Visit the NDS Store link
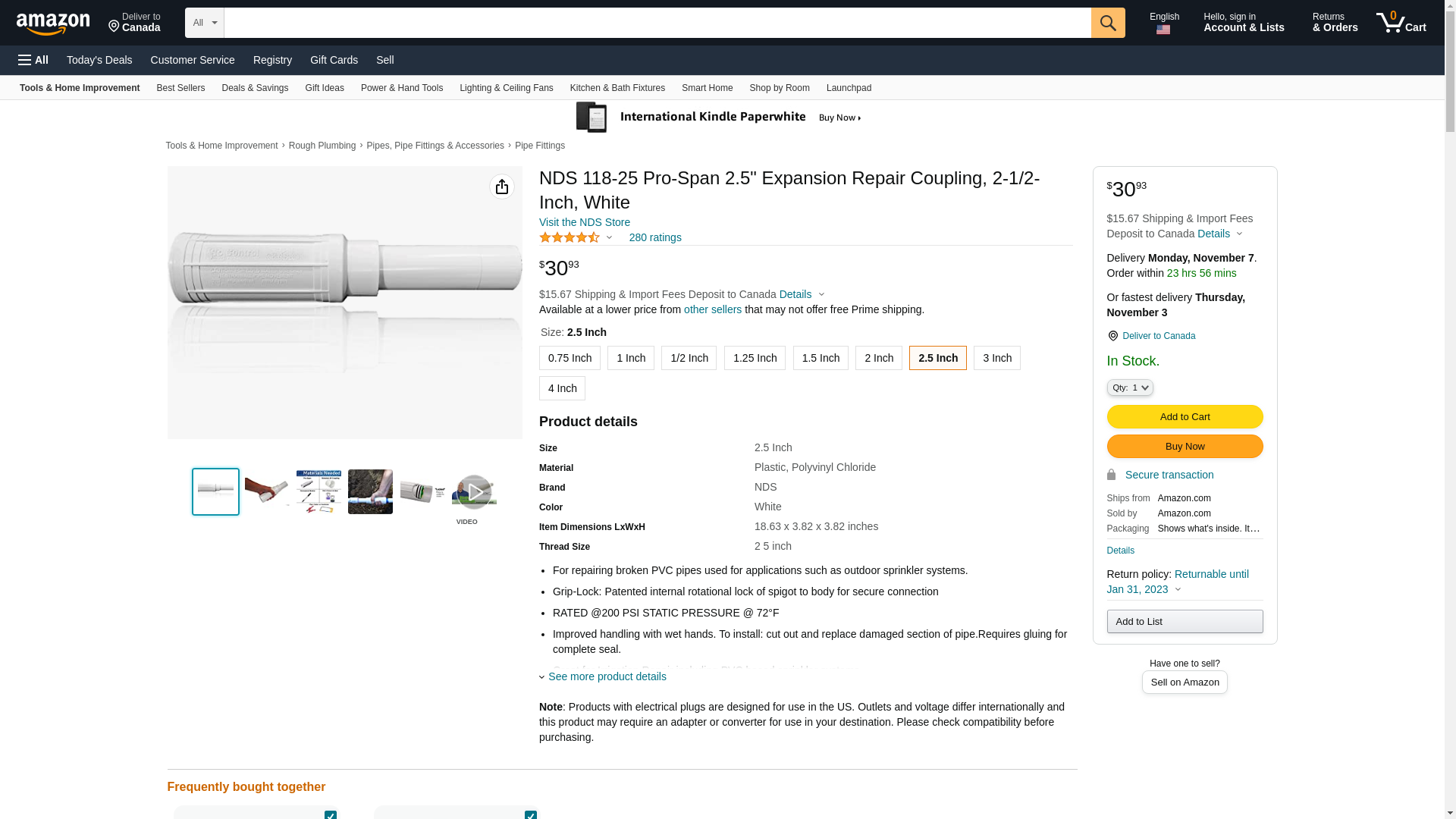This screenshot has width=1456, height=819. 584,222
